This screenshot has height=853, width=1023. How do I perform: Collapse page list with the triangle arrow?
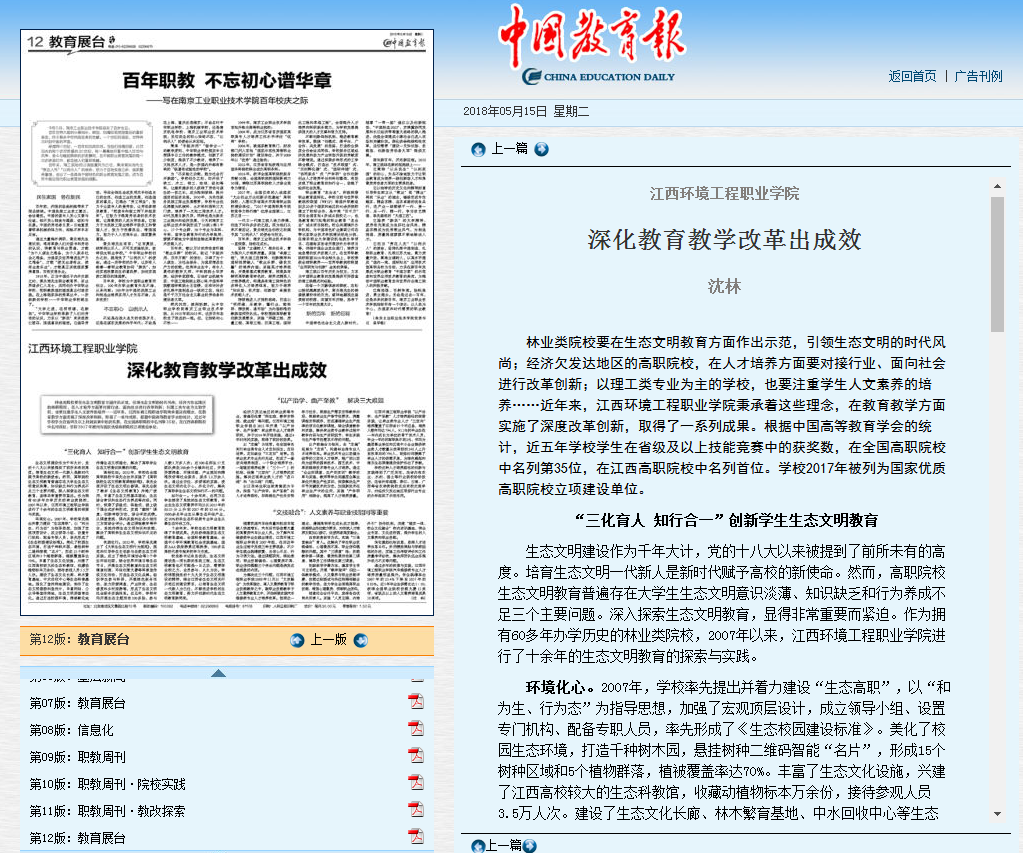[219, 673]
